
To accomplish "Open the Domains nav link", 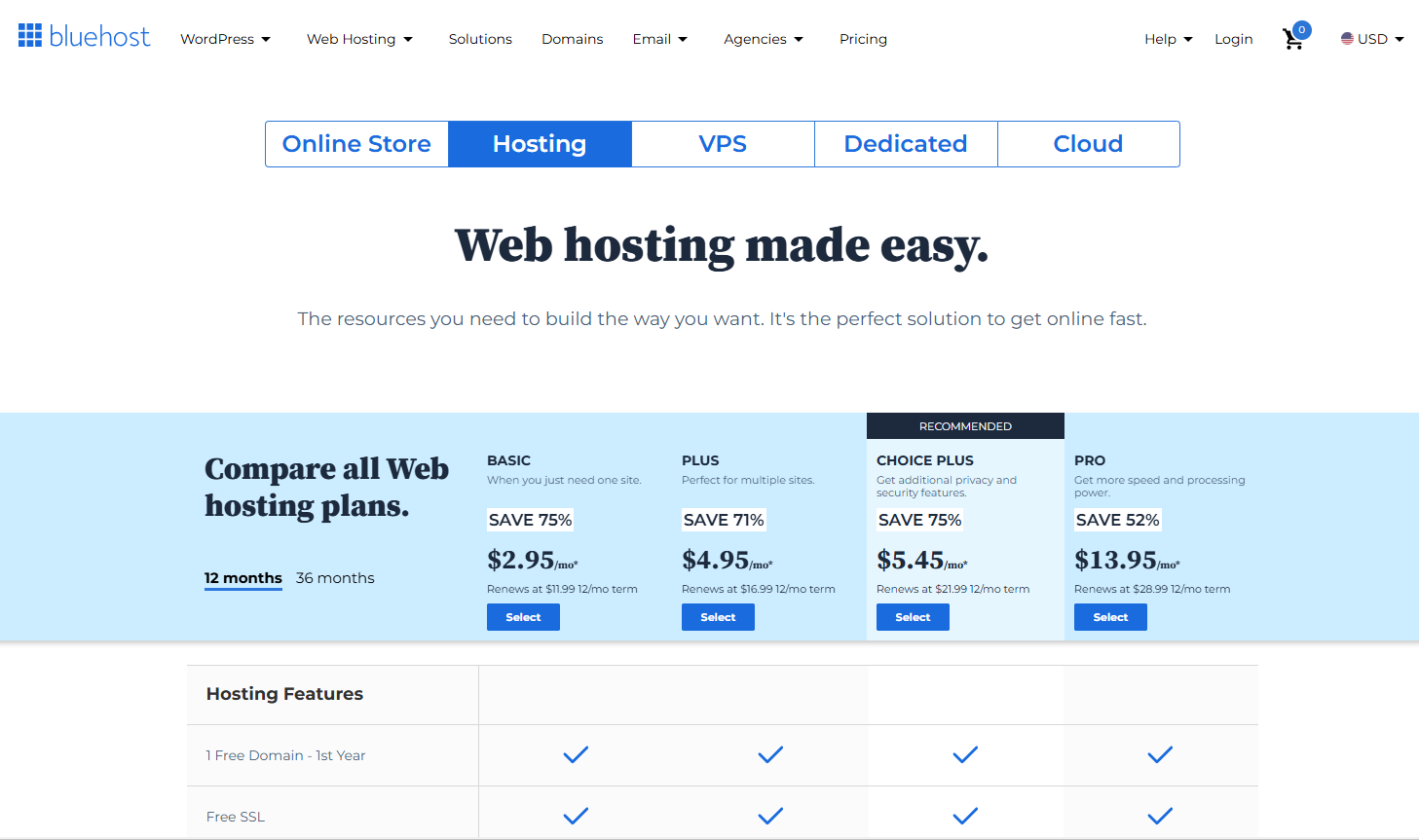I will [x=573, y=39].
